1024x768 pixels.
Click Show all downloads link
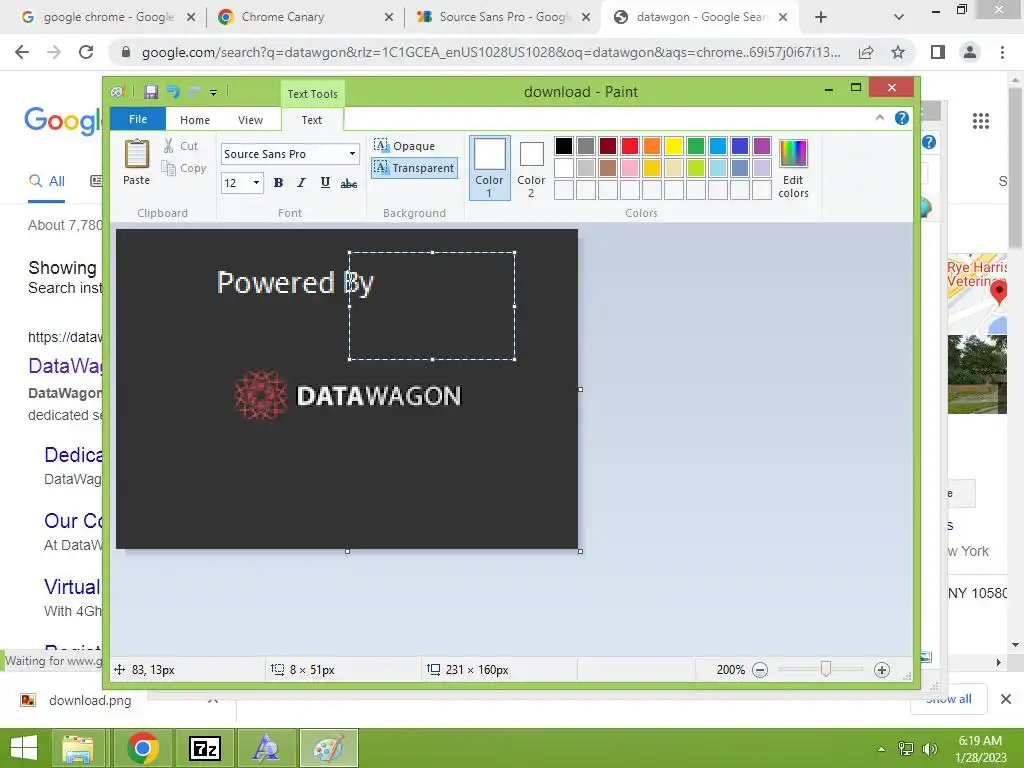pos(949,699)
